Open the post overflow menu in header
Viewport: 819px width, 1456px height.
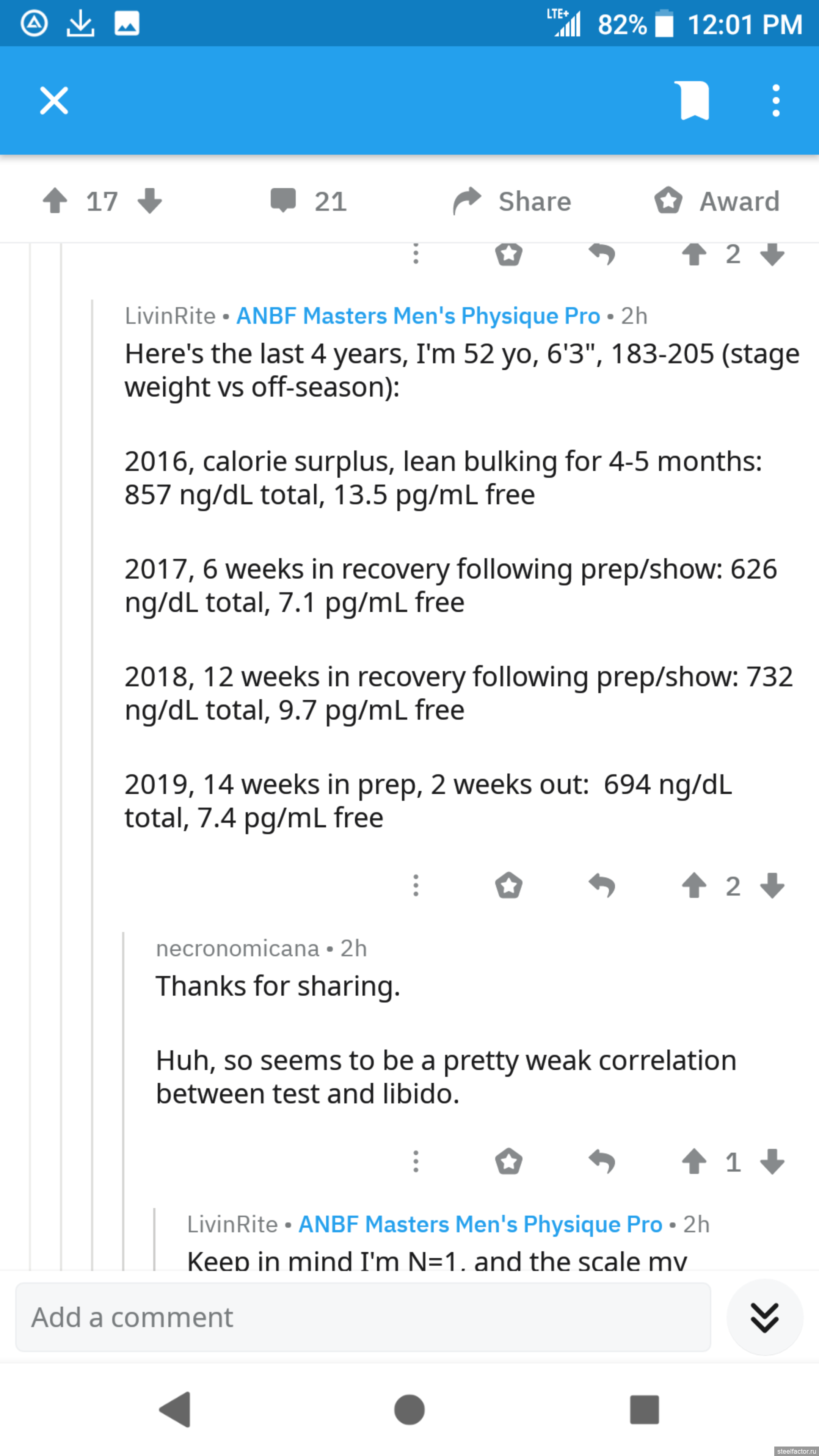[x=775, y=100]
